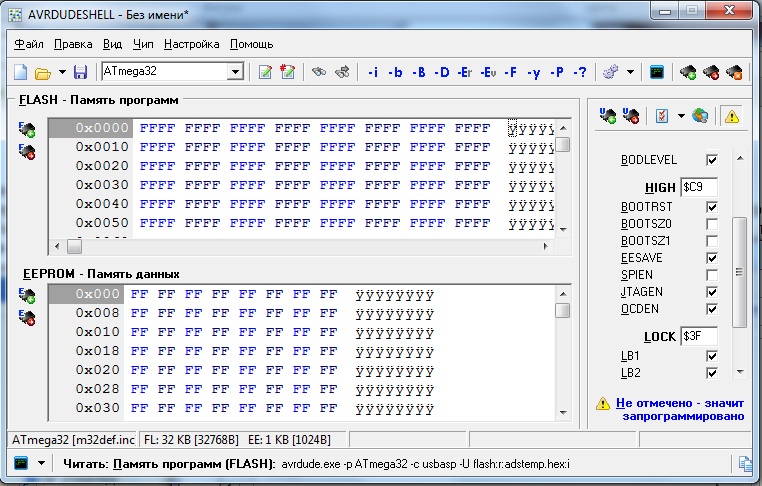Image resolution: width=762 pixels, height=486 pixels.
Task: Click the FLASH horizontal scrollbar
Action: (300, 246)
